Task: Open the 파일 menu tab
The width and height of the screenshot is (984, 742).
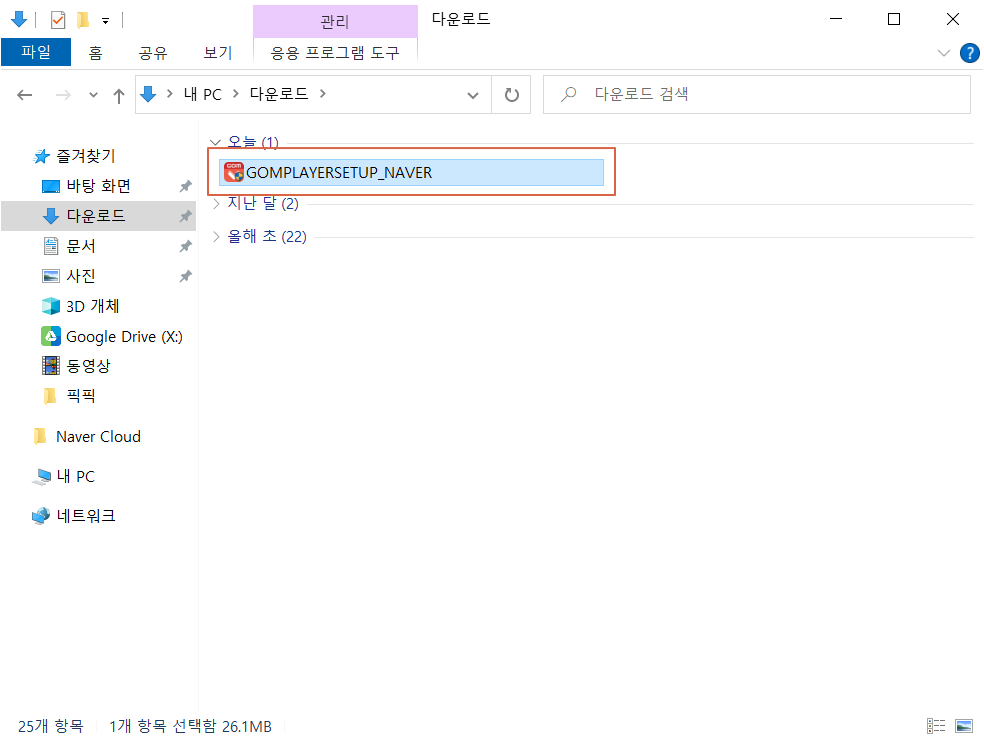Action: 36,52
